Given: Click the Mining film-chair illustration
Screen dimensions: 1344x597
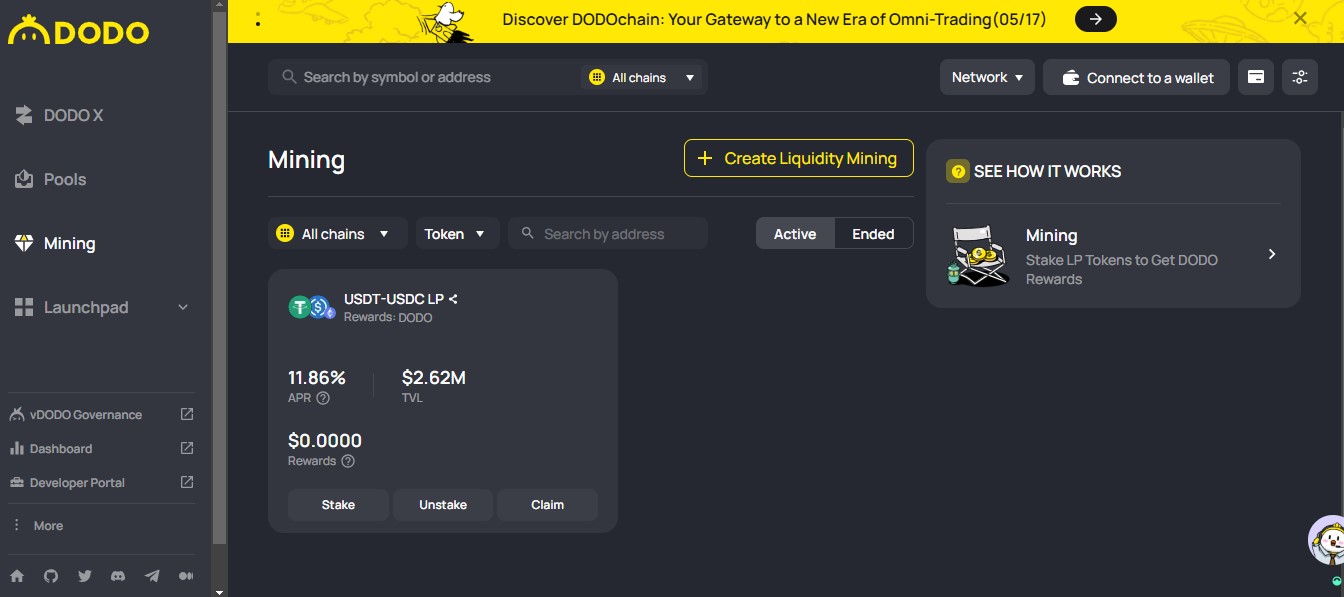Looking at the screenshot, I should click(x=977, y=255).
